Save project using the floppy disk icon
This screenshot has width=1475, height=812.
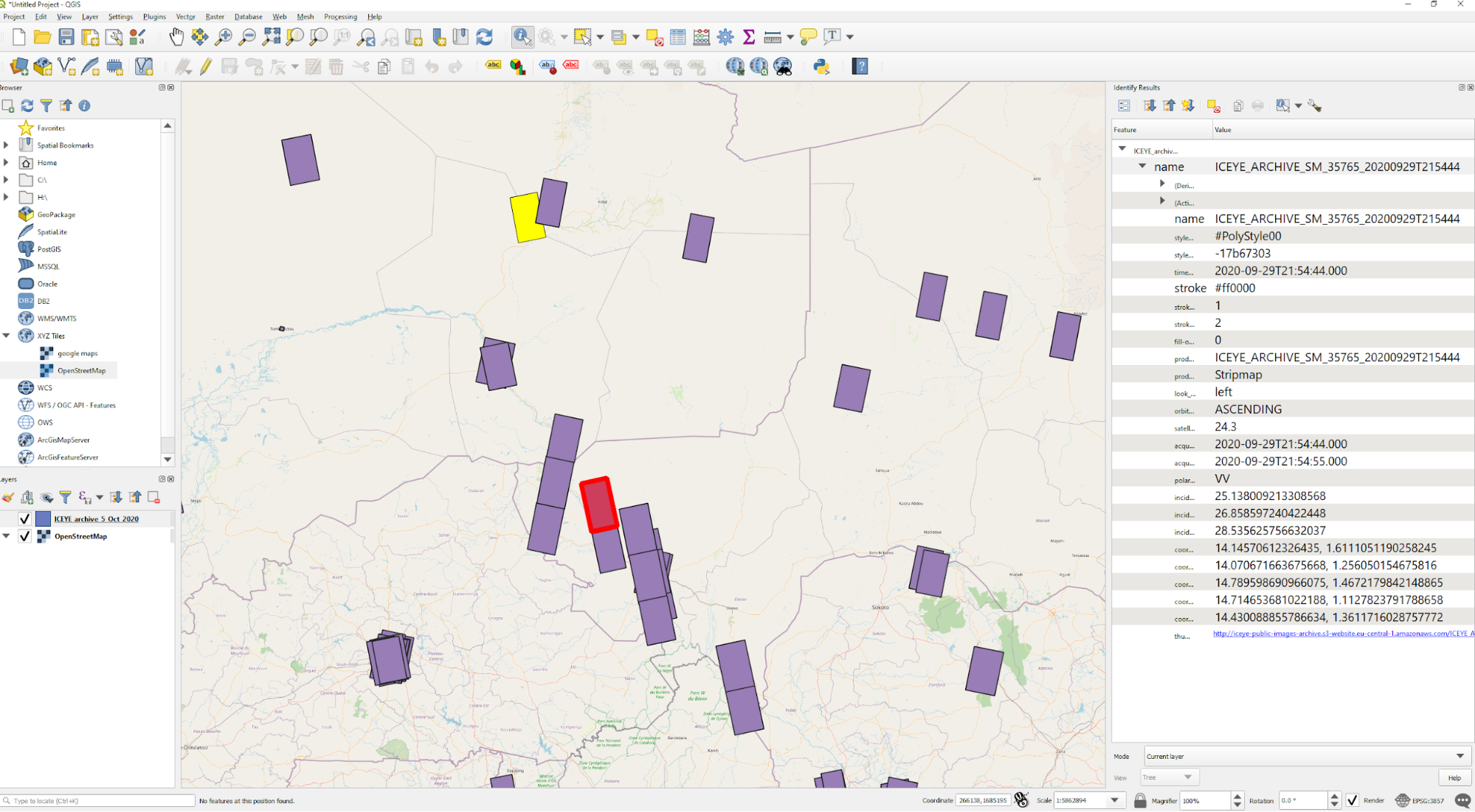(x=66, y=37)
